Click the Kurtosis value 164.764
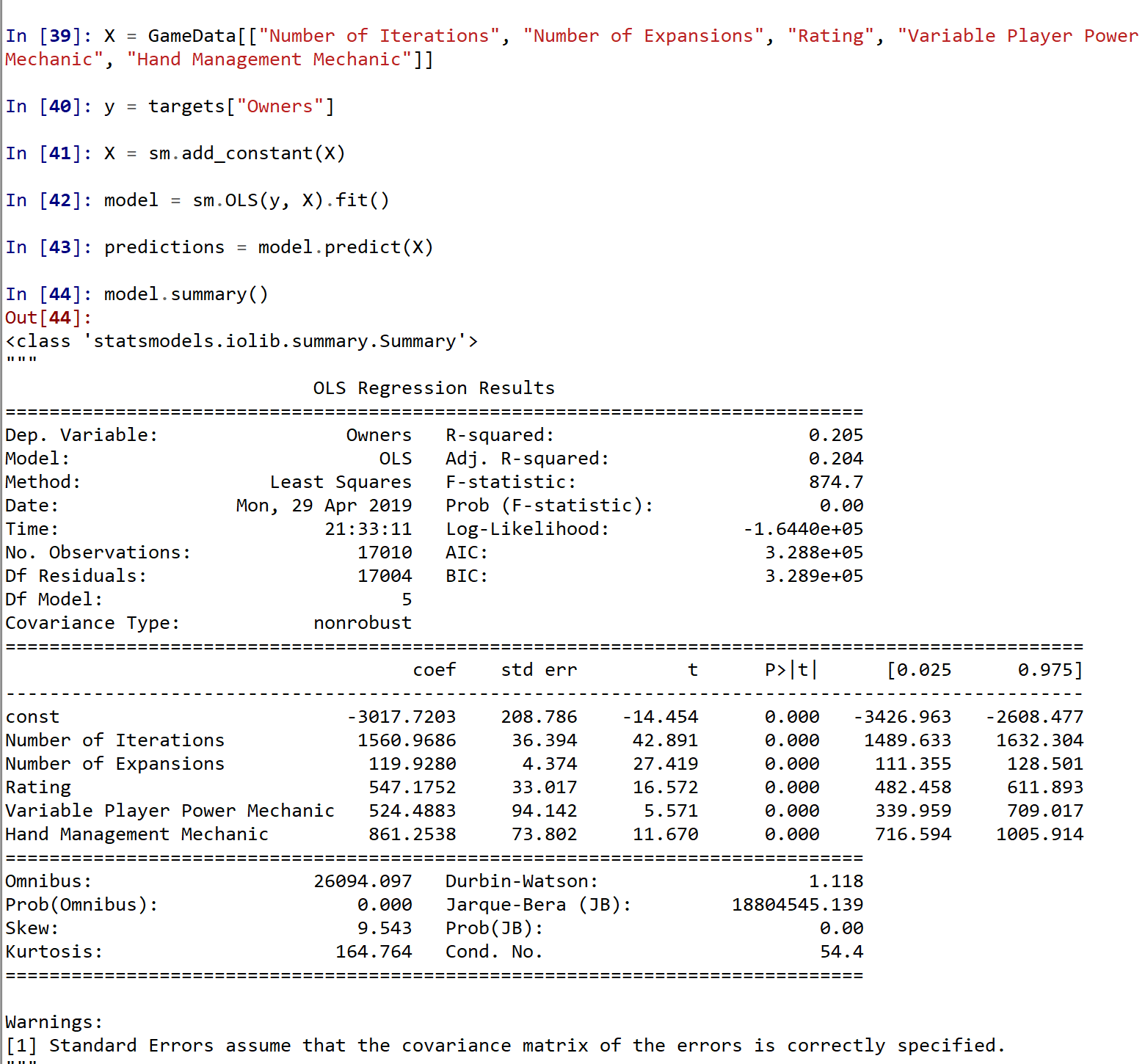 pyautogui.click(x=374, y=952)
